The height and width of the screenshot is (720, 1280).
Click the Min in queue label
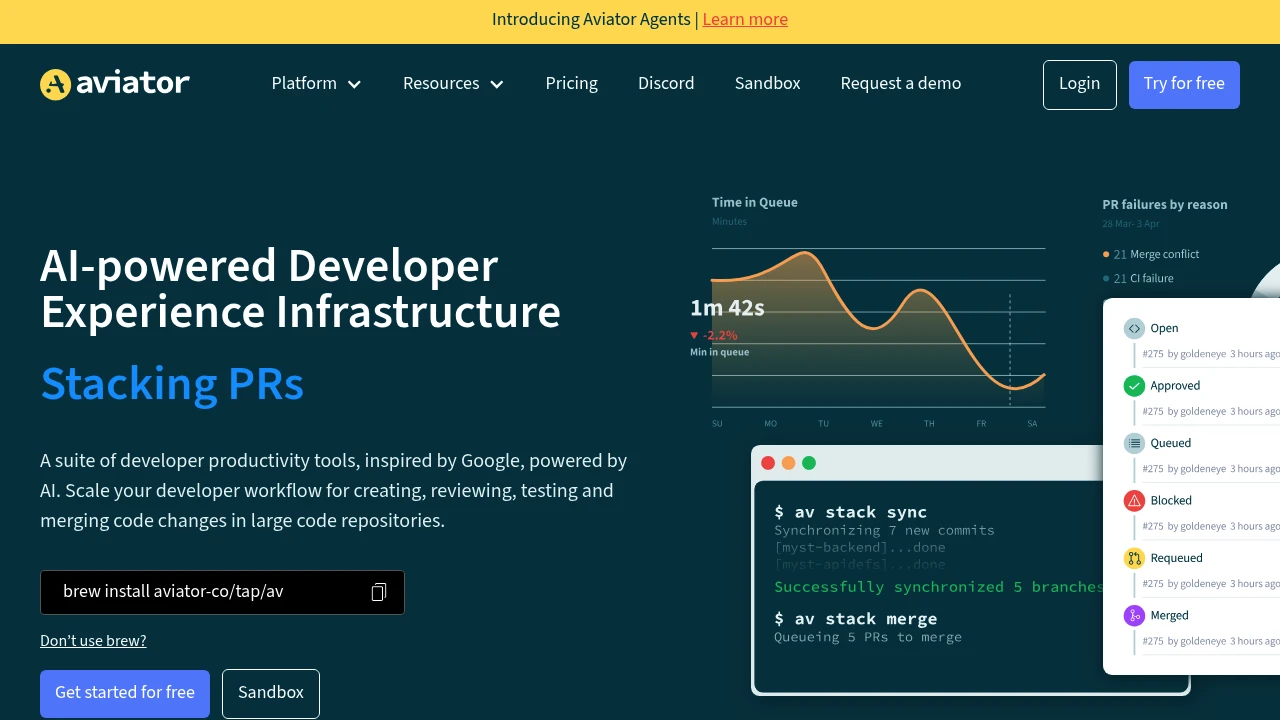pyautogui.click(x=719, y=352)
